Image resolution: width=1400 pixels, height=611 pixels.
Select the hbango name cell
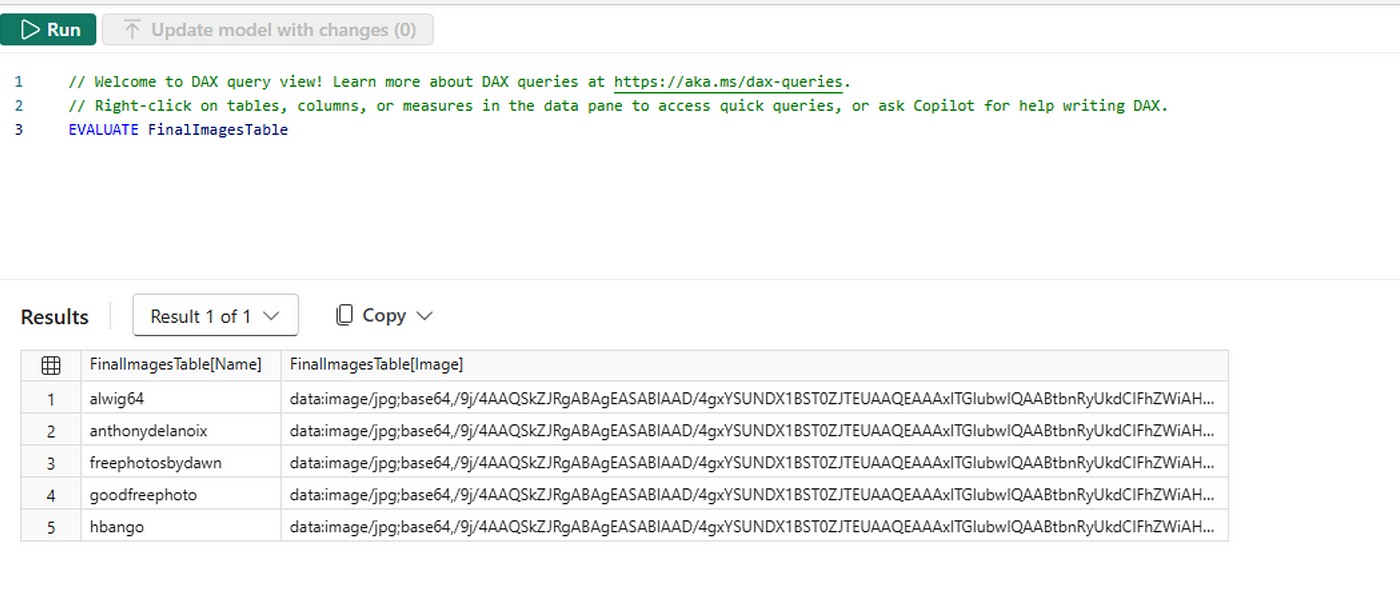pos(181,526)
